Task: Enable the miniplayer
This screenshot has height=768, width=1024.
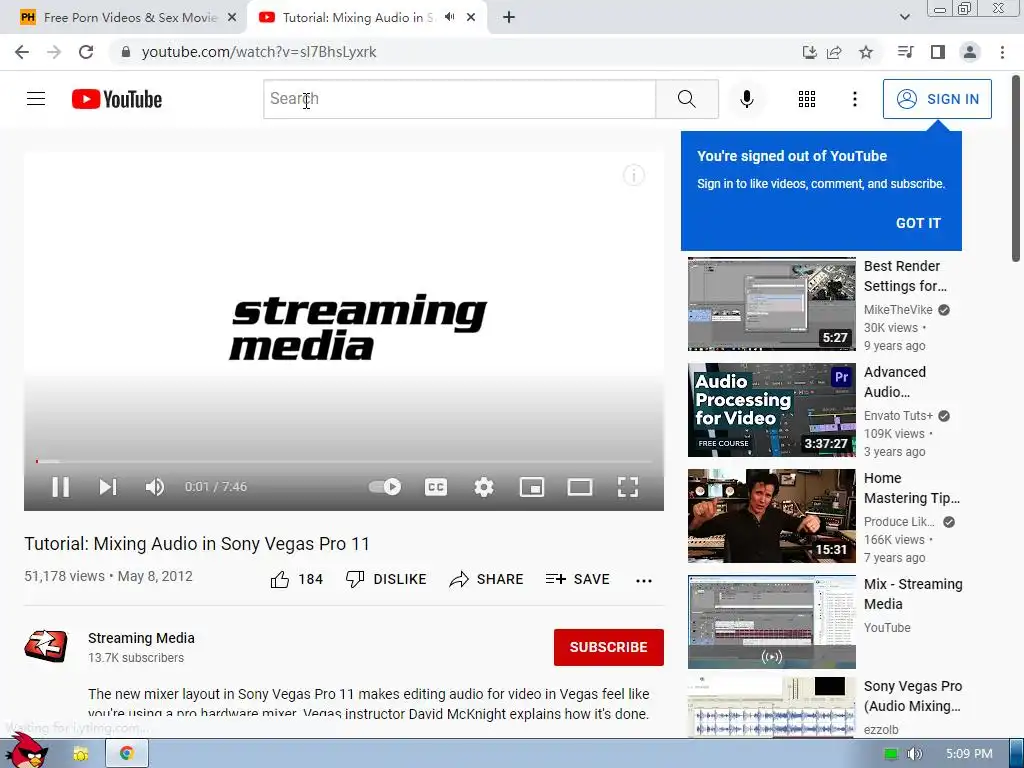Action: (532, 487)
